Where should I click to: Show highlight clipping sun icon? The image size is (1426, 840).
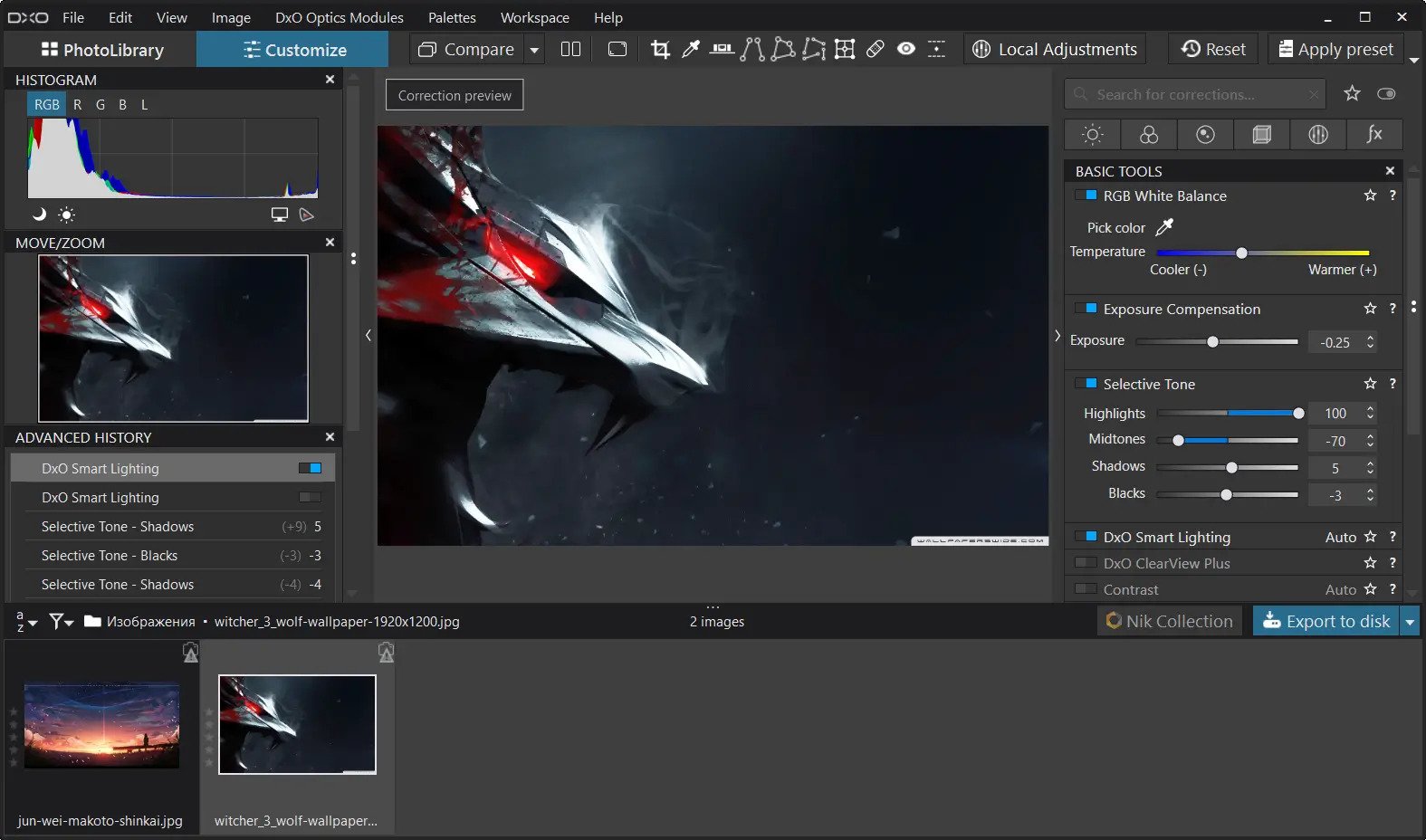(x=66, y=215)
